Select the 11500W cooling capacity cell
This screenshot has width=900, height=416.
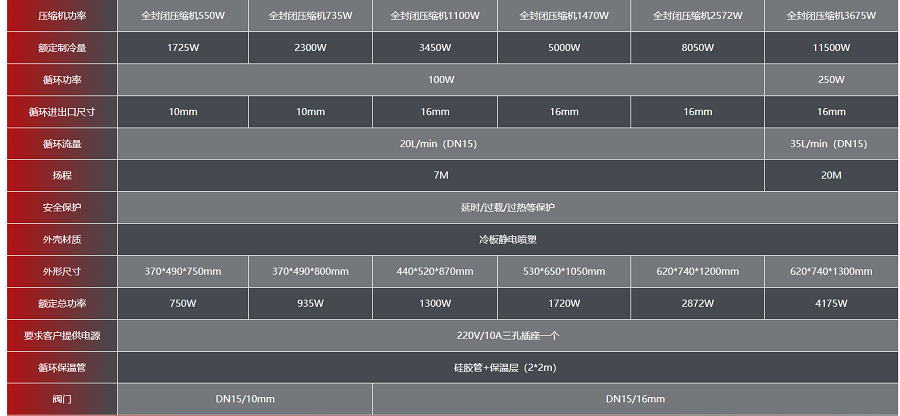tap(831, 48)
